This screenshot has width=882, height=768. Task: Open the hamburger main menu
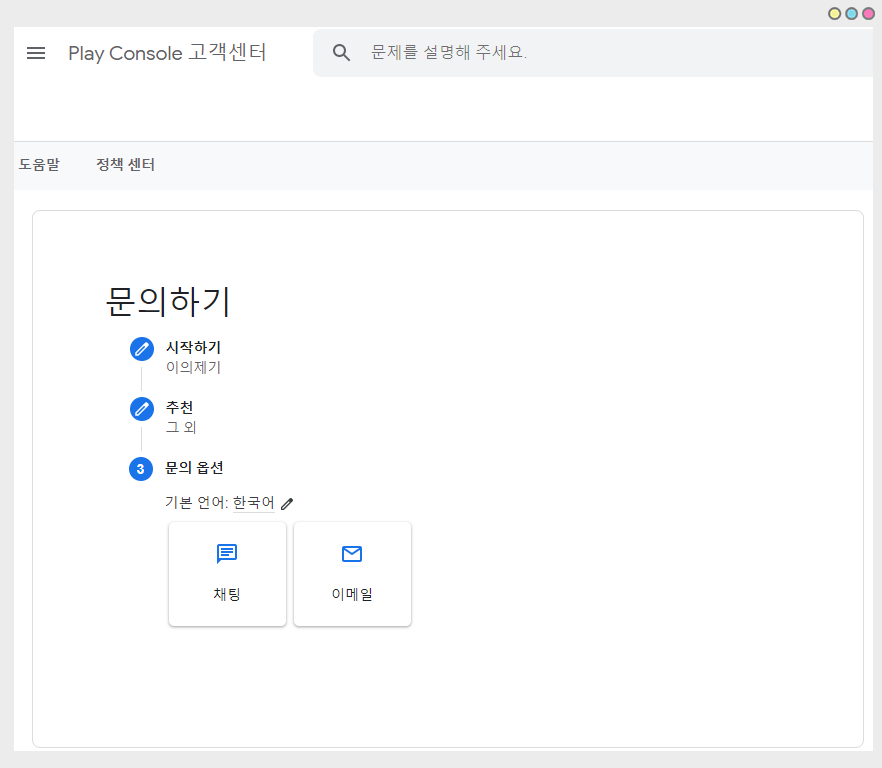pyautogui.click(x=36, y=53)
